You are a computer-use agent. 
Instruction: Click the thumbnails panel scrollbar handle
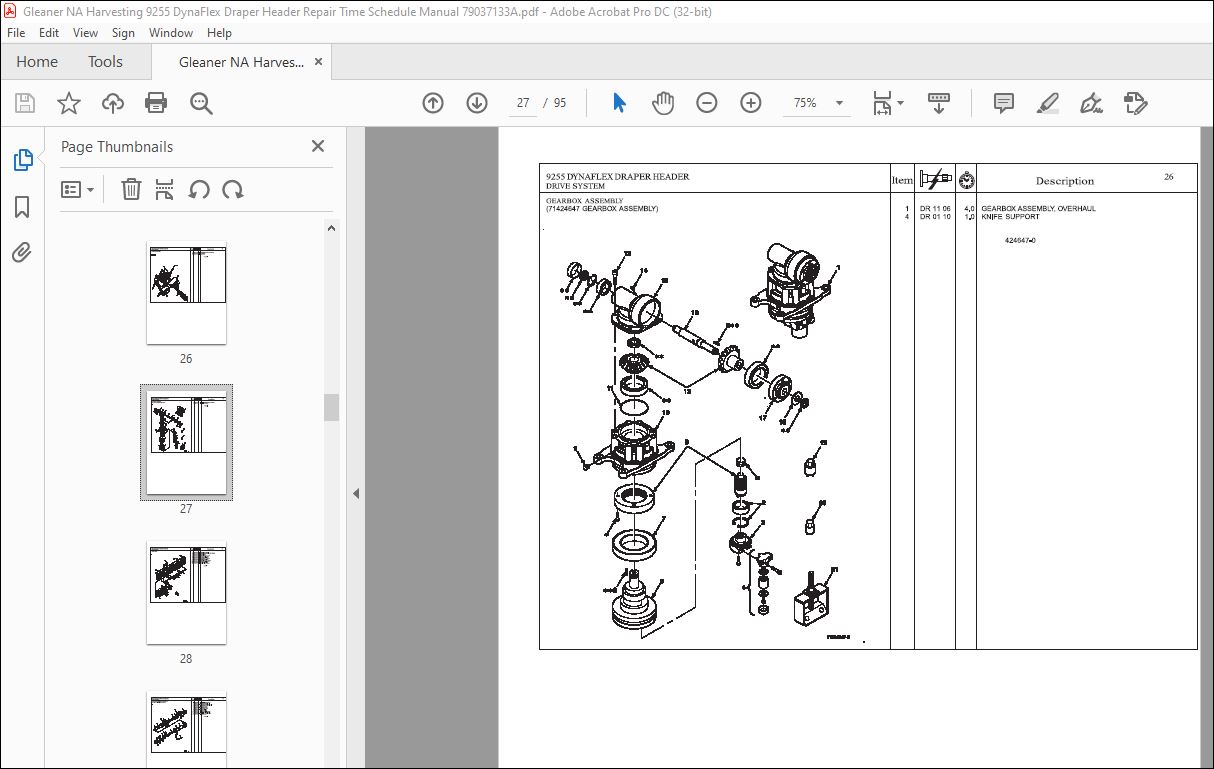pos(331,407)
